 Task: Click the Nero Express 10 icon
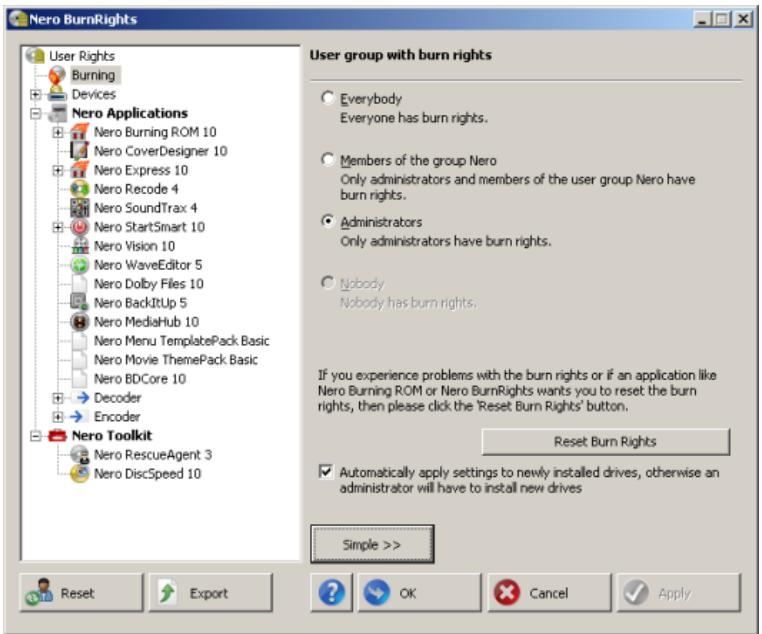click(x=79, y=170)
